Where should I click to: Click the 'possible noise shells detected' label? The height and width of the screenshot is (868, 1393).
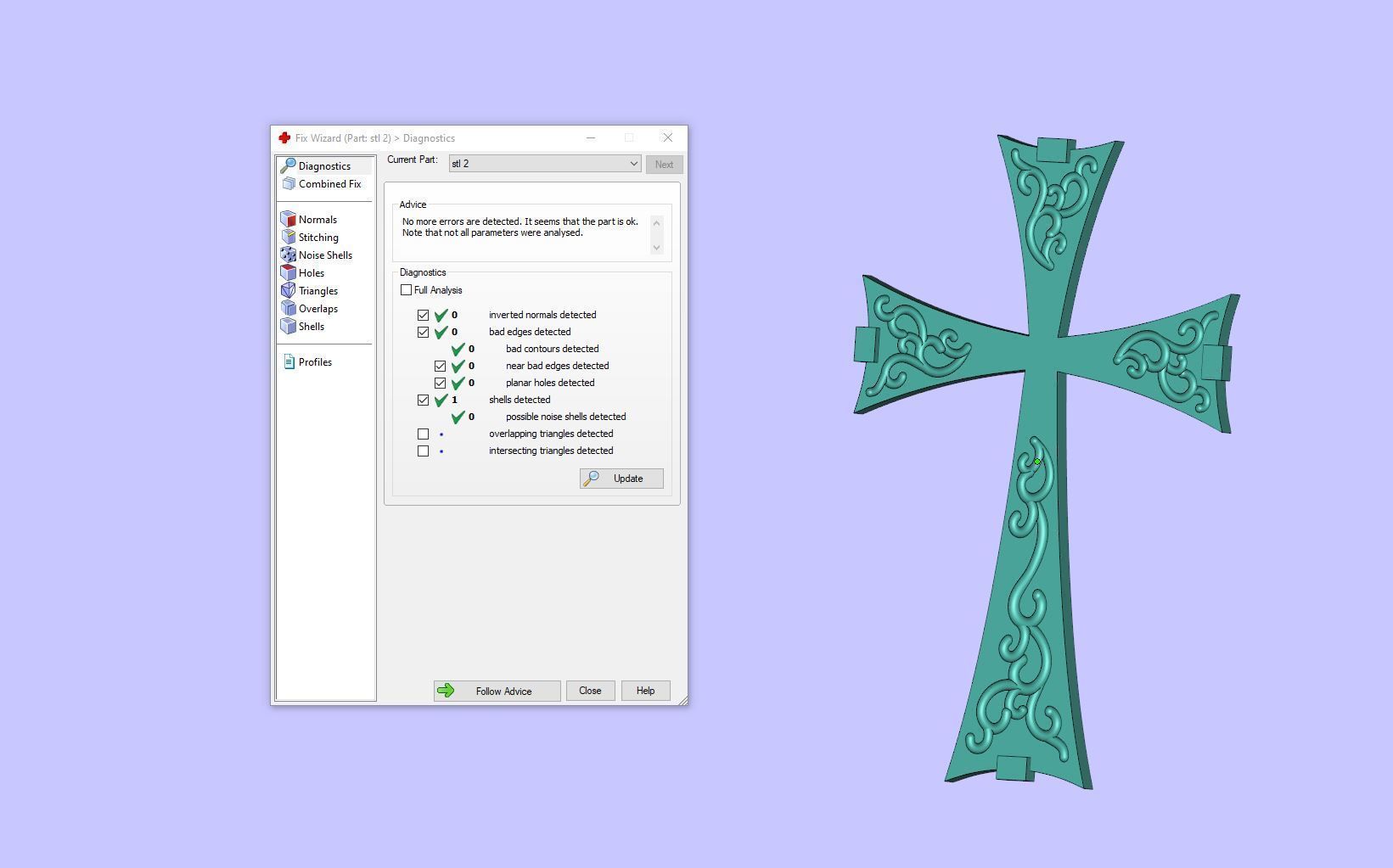coord(565,417)
